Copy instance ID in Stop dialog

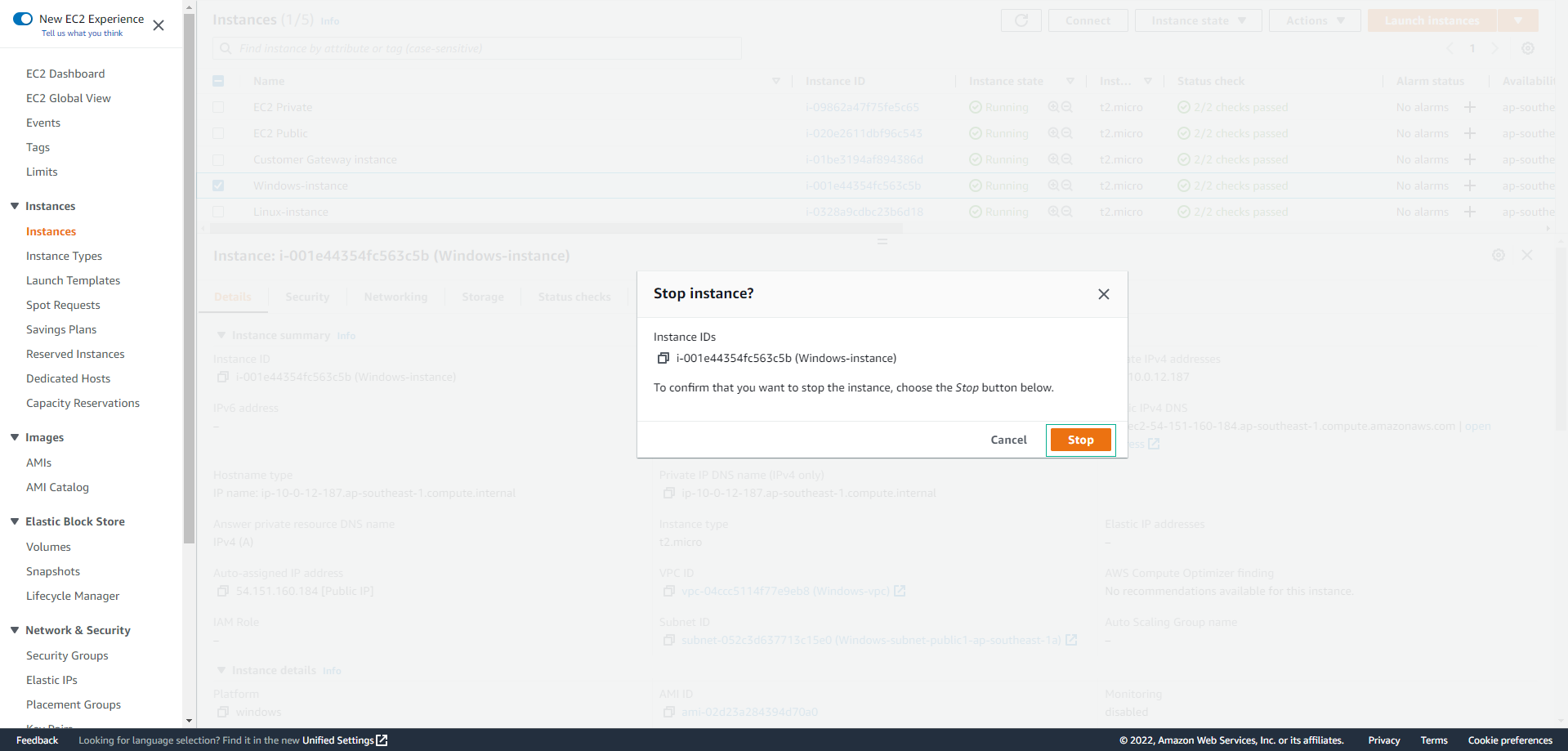click(x=663, y=358)
